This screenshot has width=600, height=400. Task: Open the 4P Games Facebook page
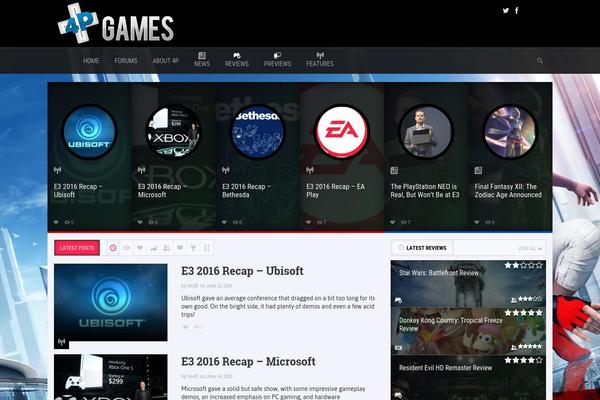517,11
